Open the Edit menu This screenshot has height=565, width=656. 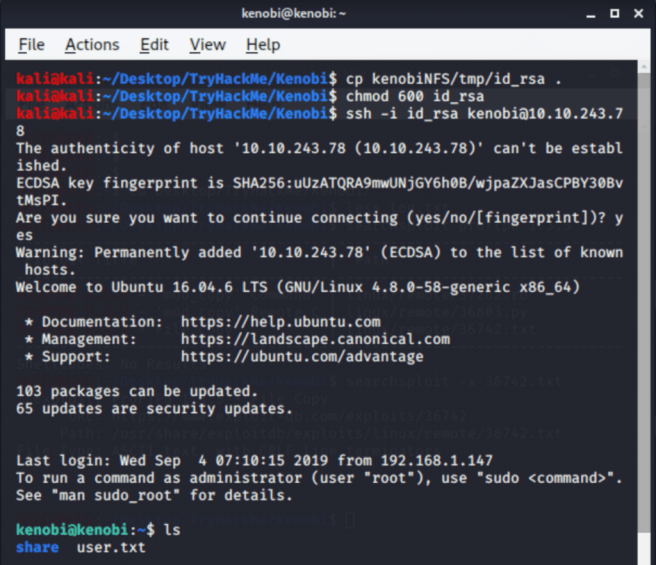point(154,45)
